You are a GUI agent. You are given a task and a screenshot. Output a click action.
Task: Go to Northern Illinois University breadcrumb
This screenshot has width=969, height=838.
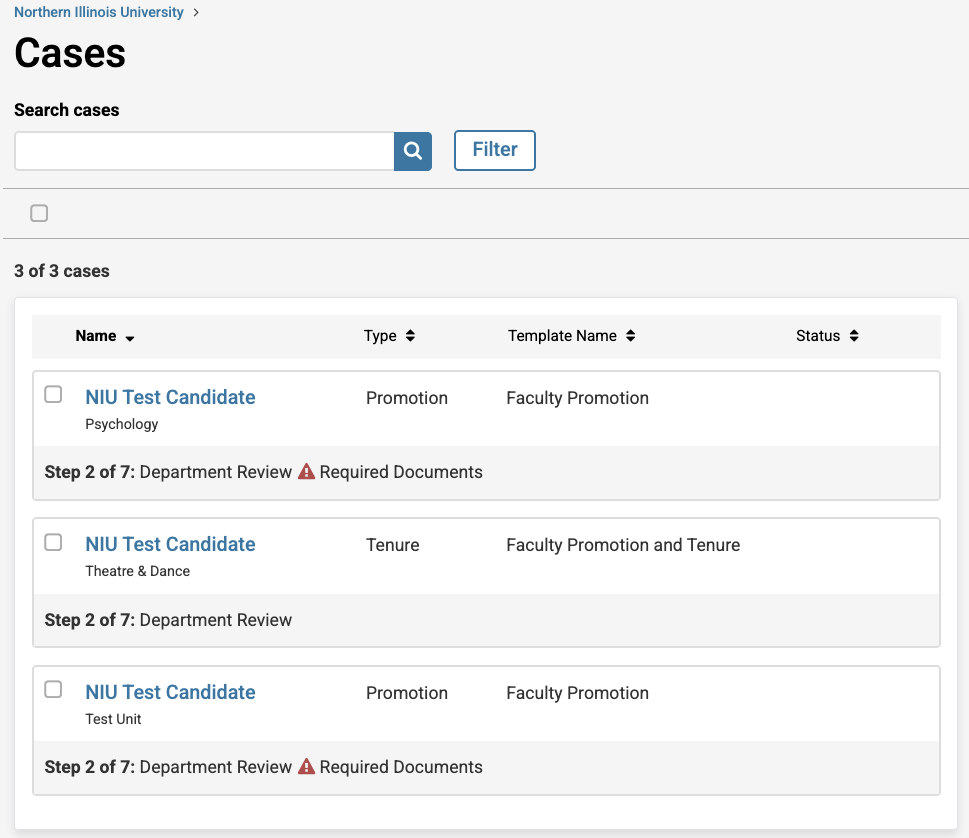pyautogui.click(x=99, y=13)
